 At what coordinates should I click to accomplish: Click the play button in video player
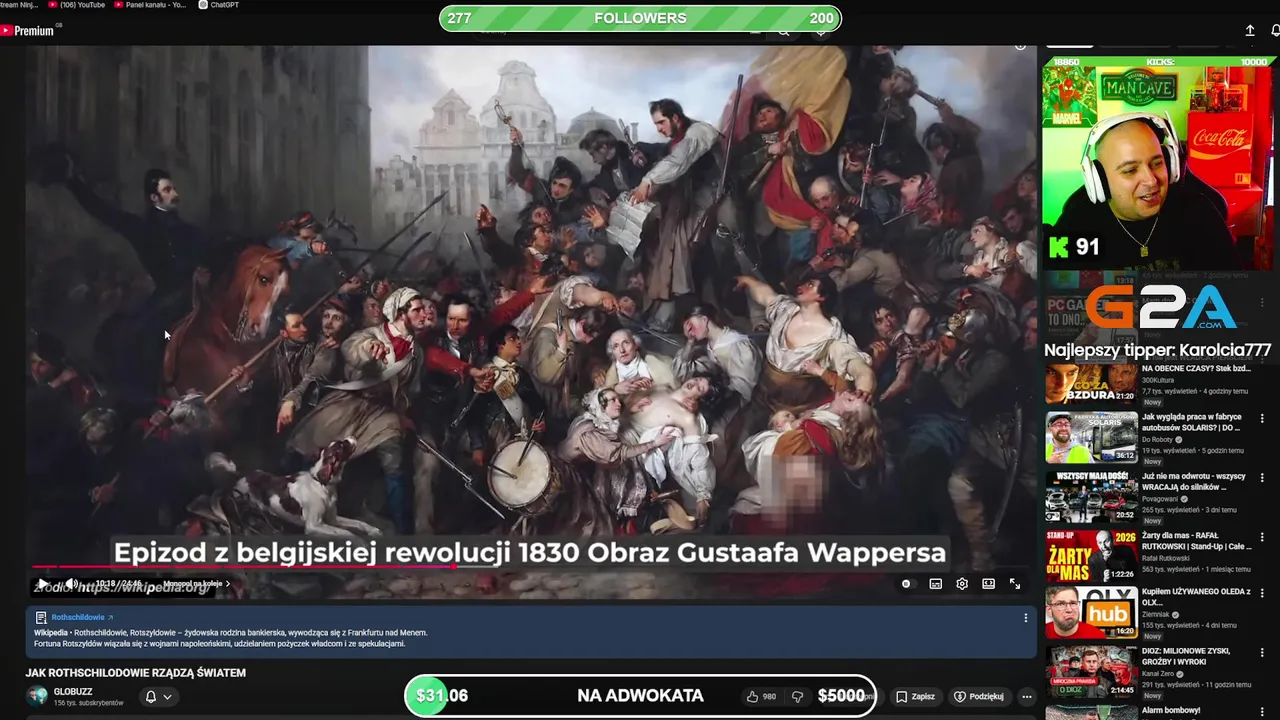tap(43, 584)
